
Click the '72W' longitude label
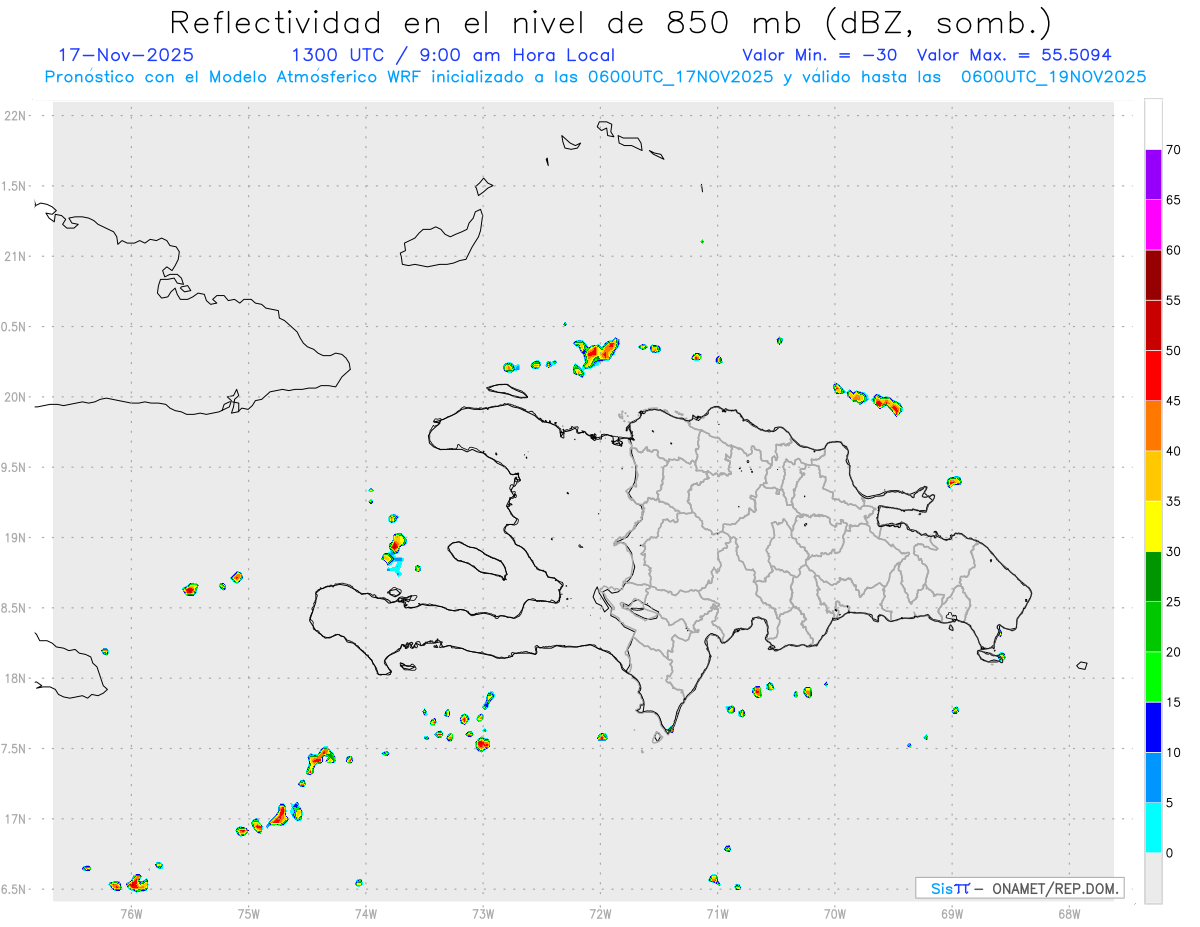600,913
